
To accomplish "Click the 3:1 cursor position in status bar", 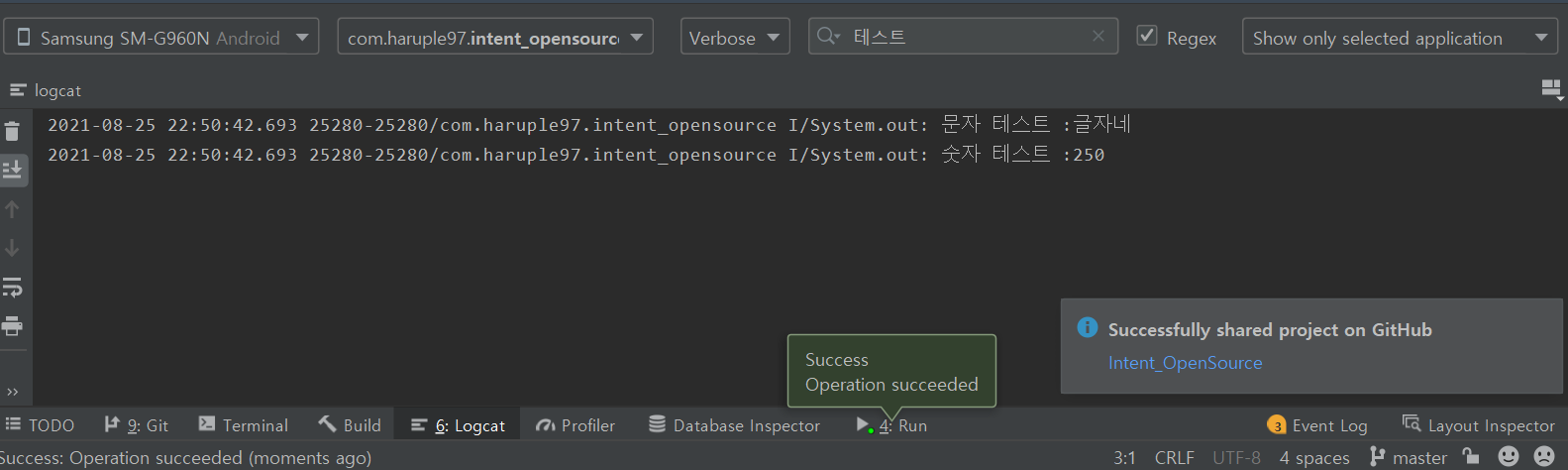I will click(1124, 457).
